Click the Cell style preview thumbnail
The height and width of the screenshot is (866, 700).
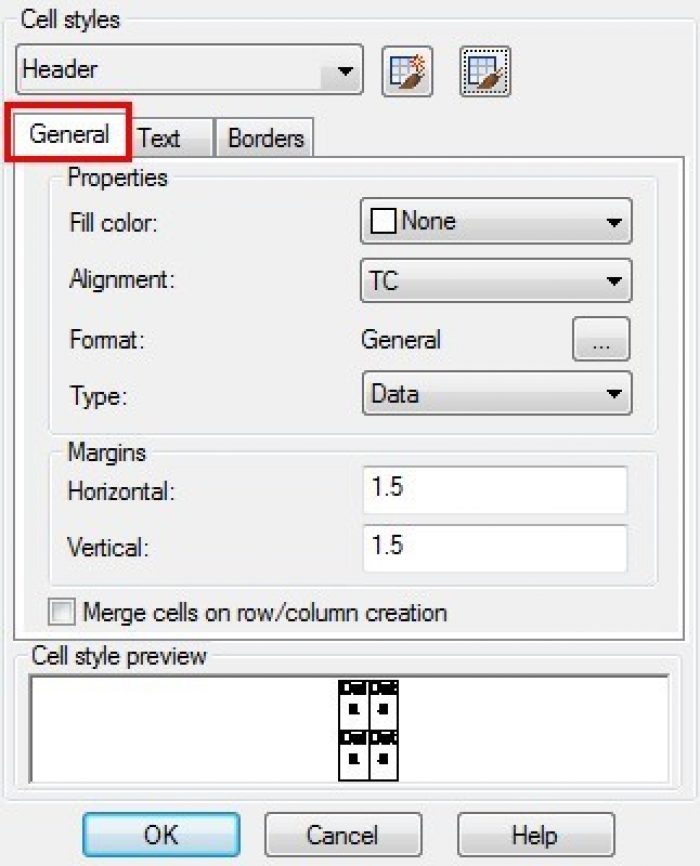point(368,730)
